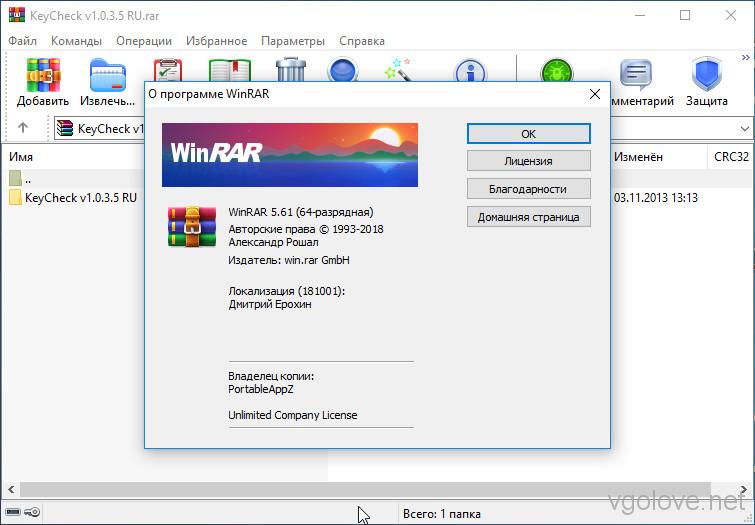Select the KeyCheck v1.0.3.5 RU folder
This screenshot has width=755, height=525.
point(72,197)
